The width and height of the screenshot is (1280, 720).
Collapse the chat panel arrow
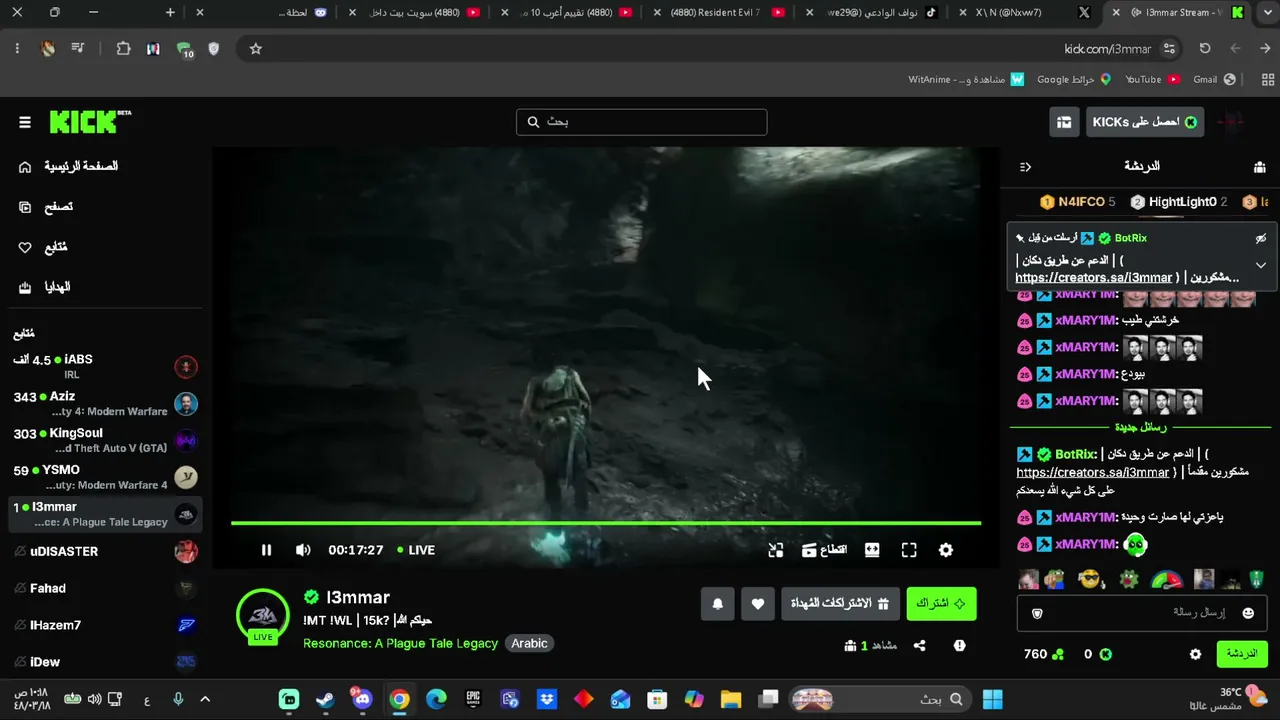1025,167
